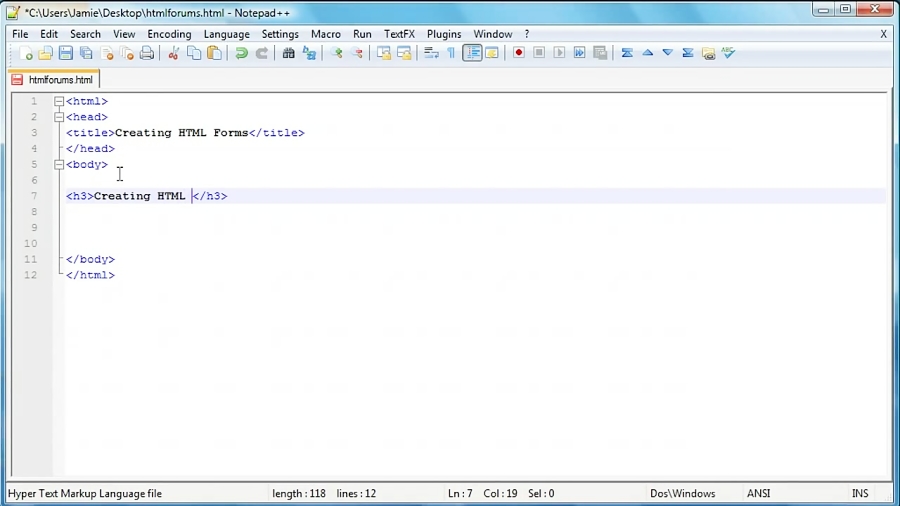Open the View menu
The height and width of the screenshot is (506, 900).
[x=124, y=34]
